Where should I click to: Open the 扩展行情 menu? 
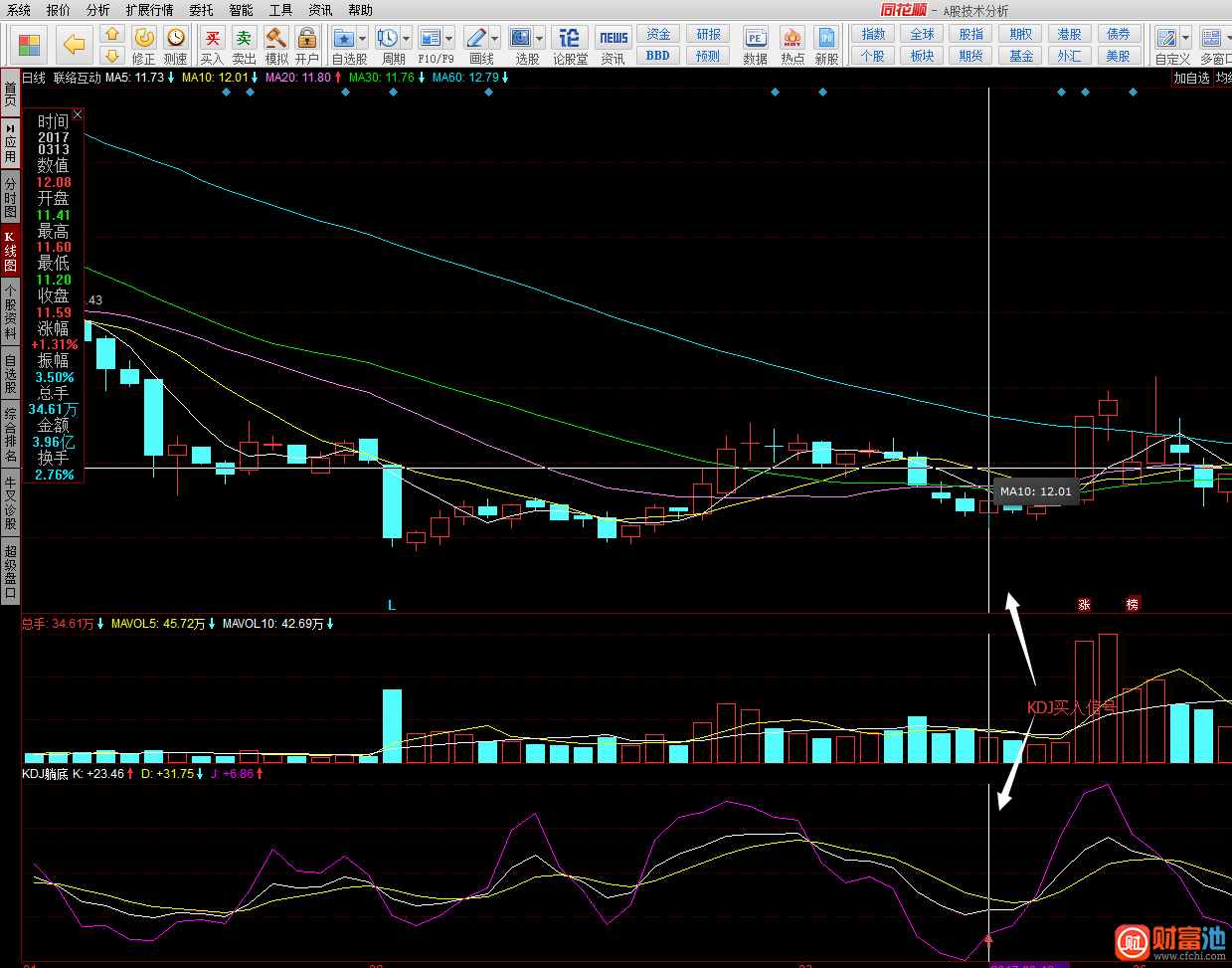coord(149,10)
